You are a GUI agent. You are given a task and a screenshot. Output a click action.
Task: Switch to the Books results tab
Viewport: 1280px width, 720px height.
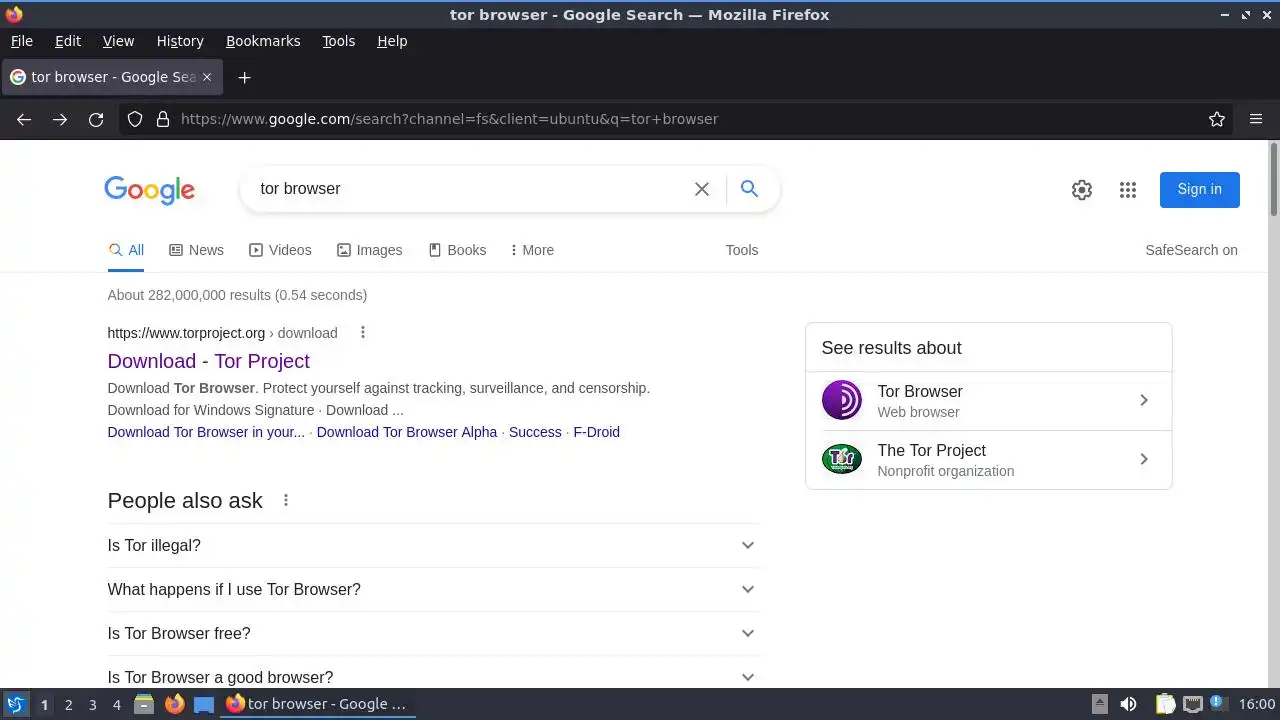[x=457, y=250]
